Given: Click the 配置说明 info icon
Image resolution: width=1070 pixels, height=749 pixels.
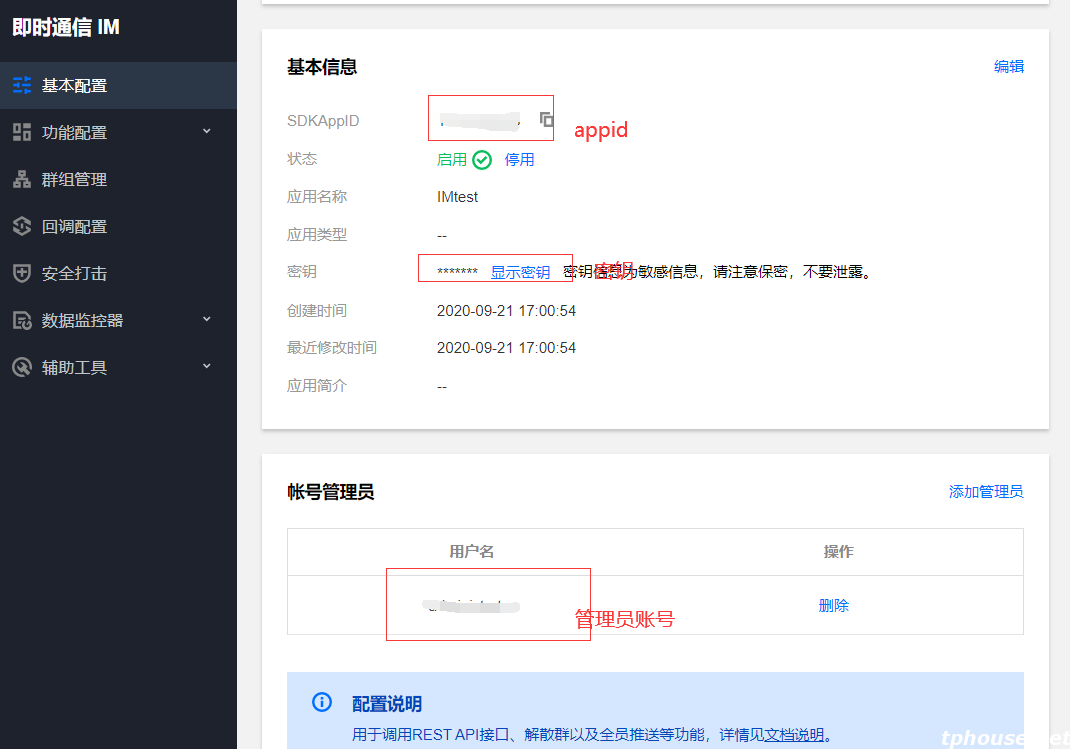Looking at the screenshot, I should point(322,702).
